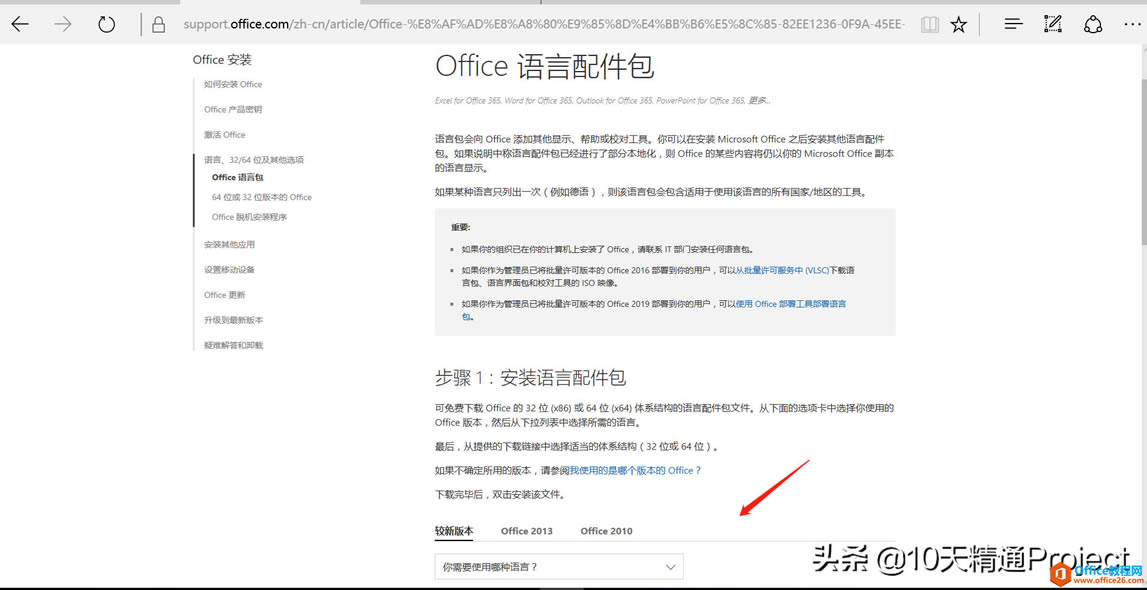
Task: Add this page to favorites star
Action: pyautogui.click(x=958, y=25)
